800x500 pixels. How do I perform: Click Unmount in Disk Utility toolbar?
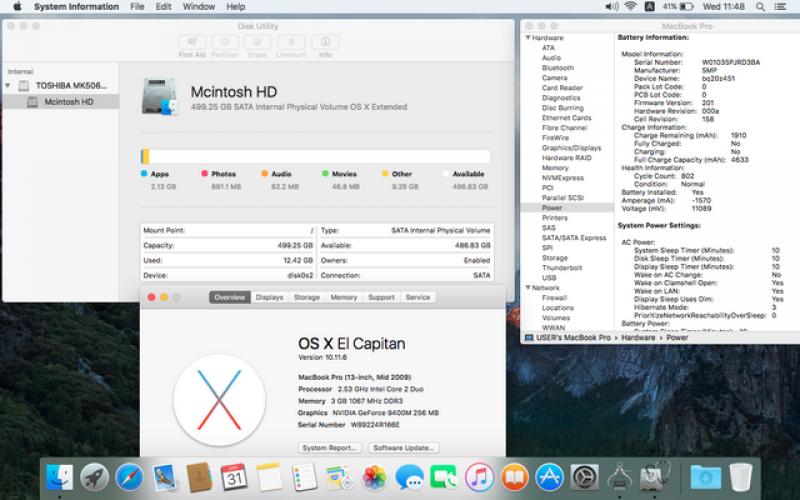point(291,46)
